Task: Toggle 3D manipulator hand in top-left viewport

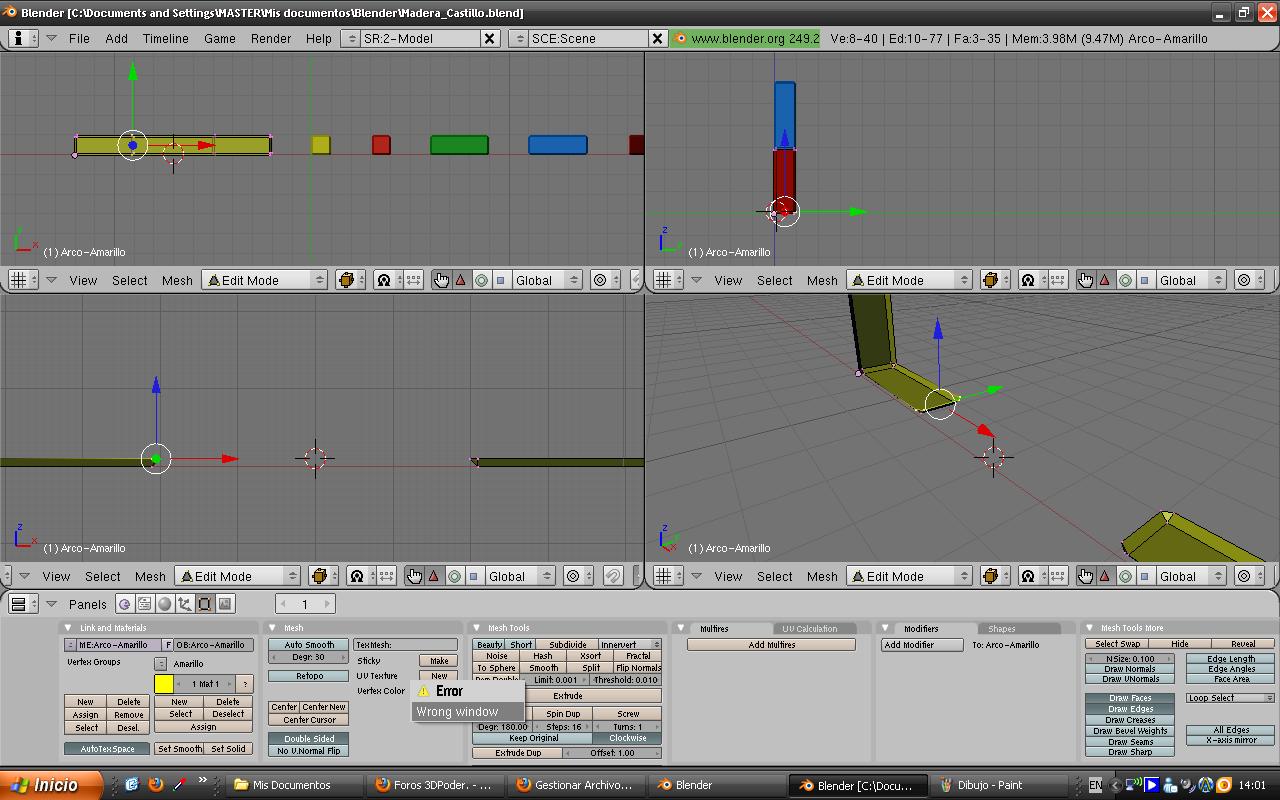Action: pyautogui.click(x=441, y=280)
